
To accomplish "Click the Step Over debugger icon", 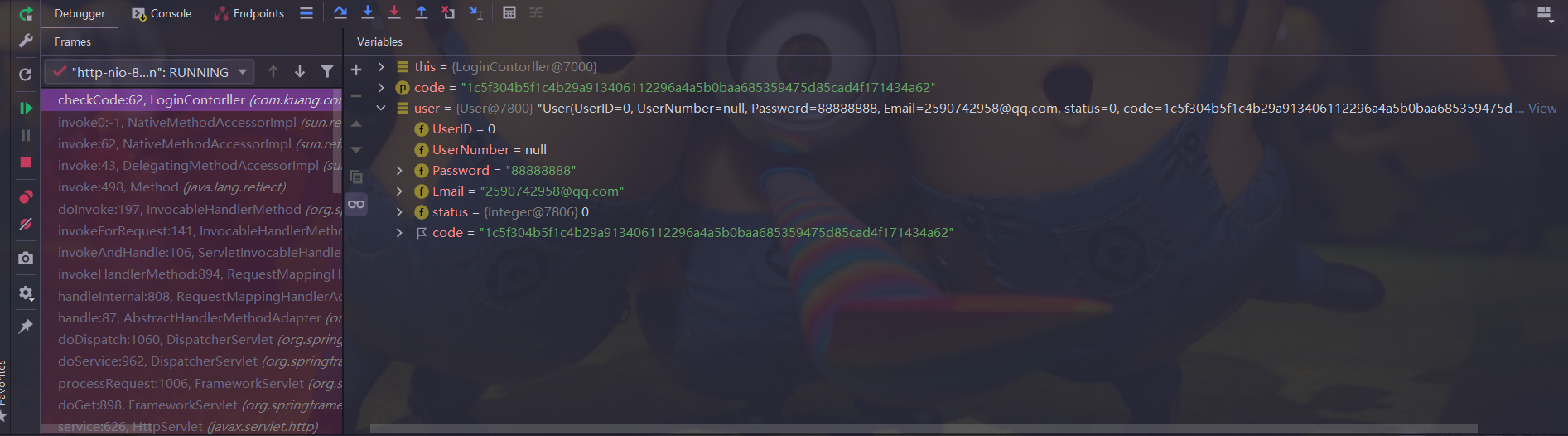I will (340, 12).
